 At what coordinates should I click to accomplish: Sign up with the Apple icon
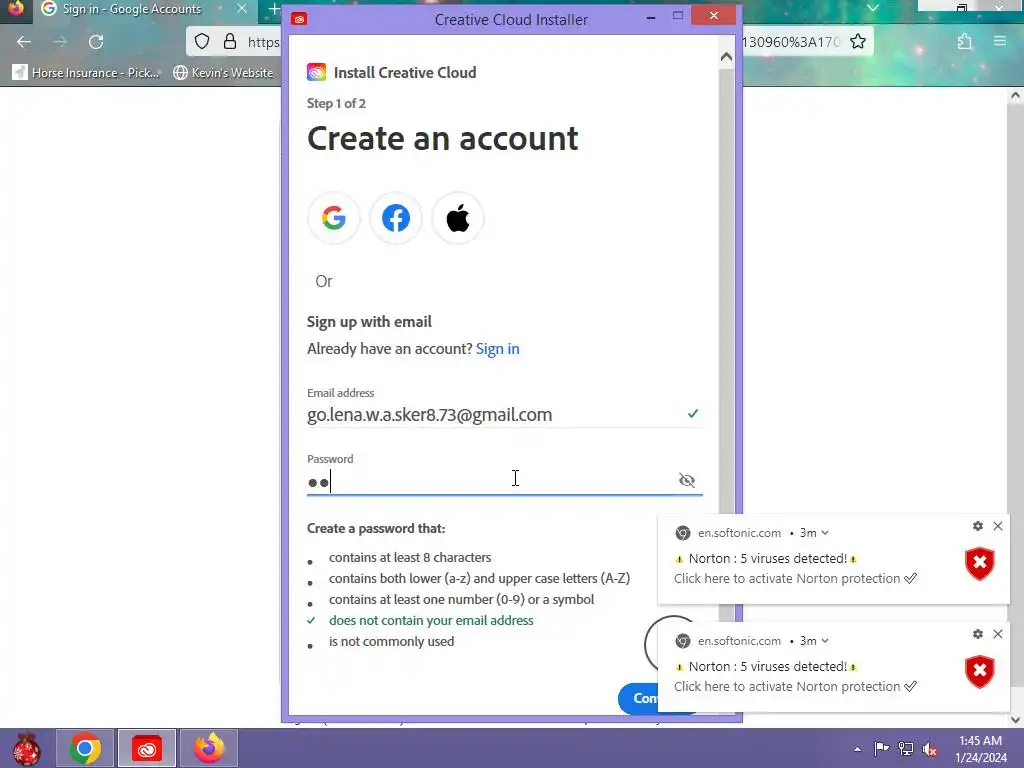click(458, 218)
